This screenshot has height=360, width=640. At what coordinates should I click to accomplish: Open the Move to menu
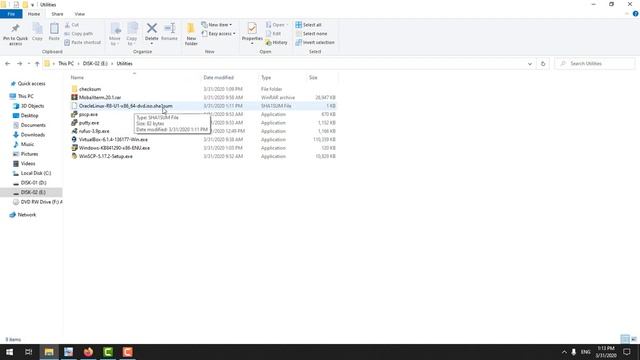coord(115,34)
